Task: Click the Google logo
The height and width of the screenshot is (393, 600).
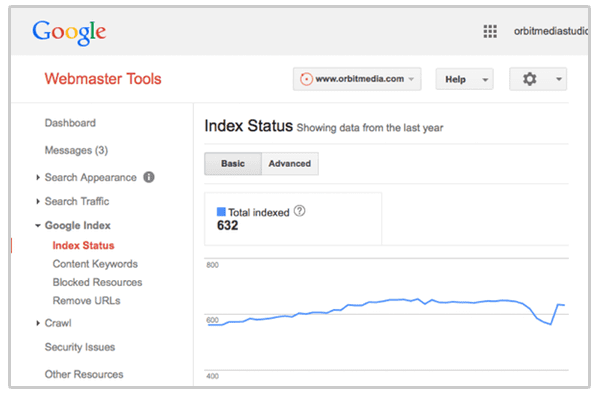Action: 69,33
